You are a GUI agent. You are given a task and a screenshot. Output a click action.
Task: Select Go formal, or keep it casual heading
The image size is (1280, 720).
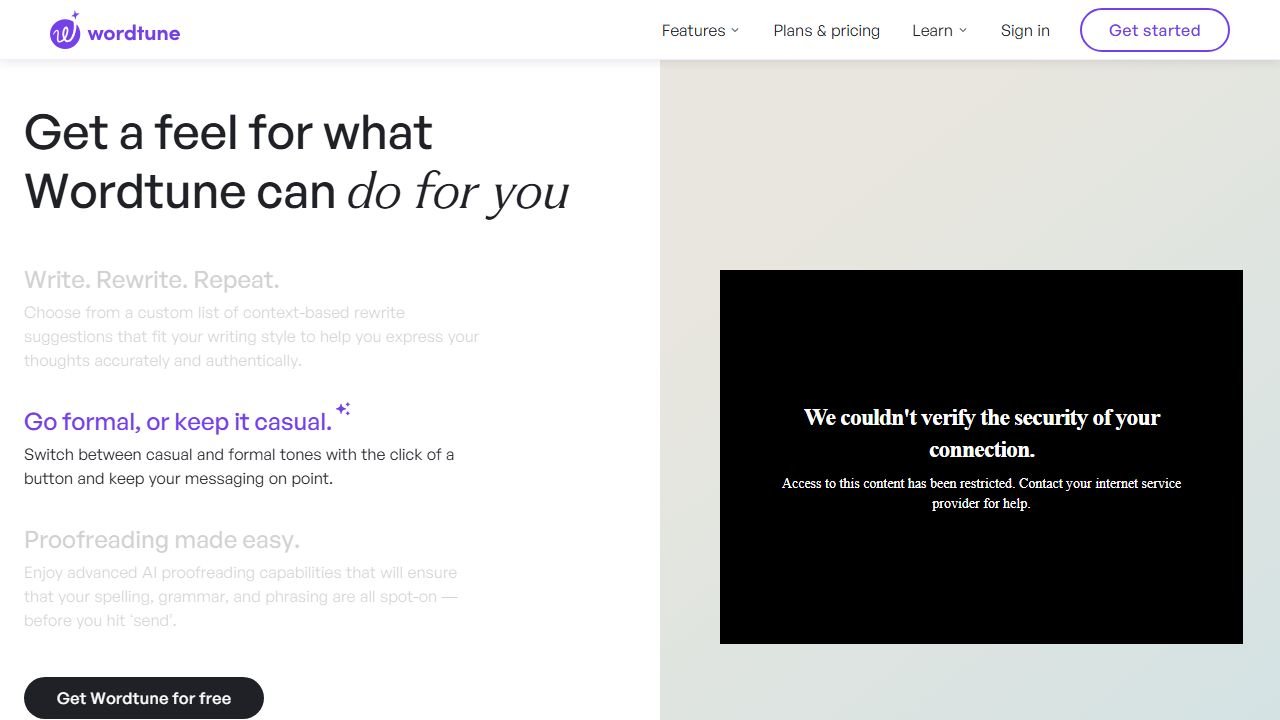coord(178,421)
